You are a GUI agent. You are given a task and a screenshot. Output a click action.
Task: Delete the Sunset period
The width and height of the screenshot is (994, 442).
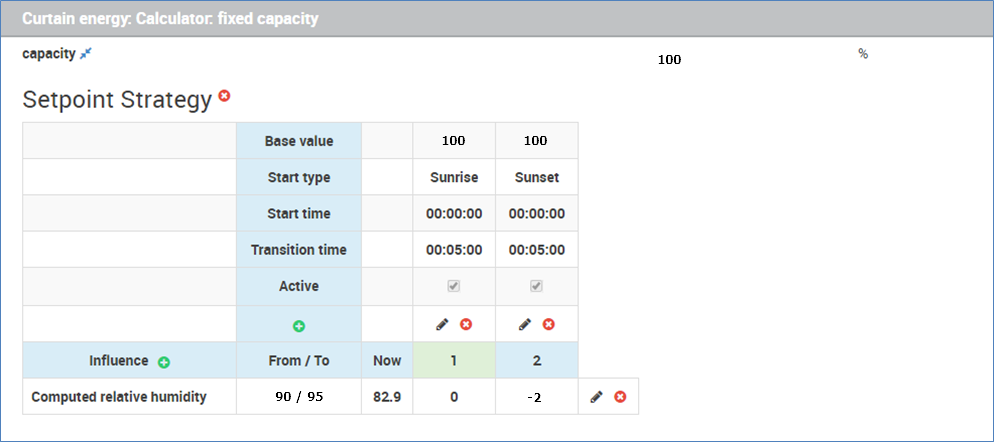point(548,324)
